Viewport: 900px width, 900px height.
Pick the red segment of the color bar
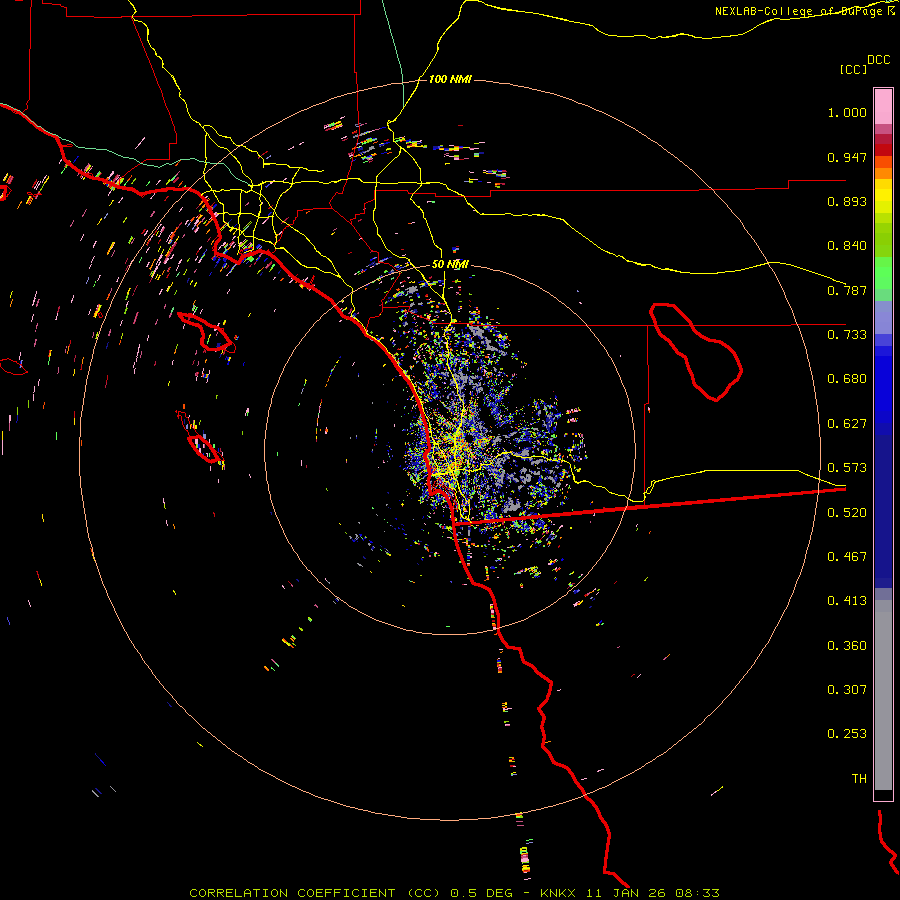883,150
